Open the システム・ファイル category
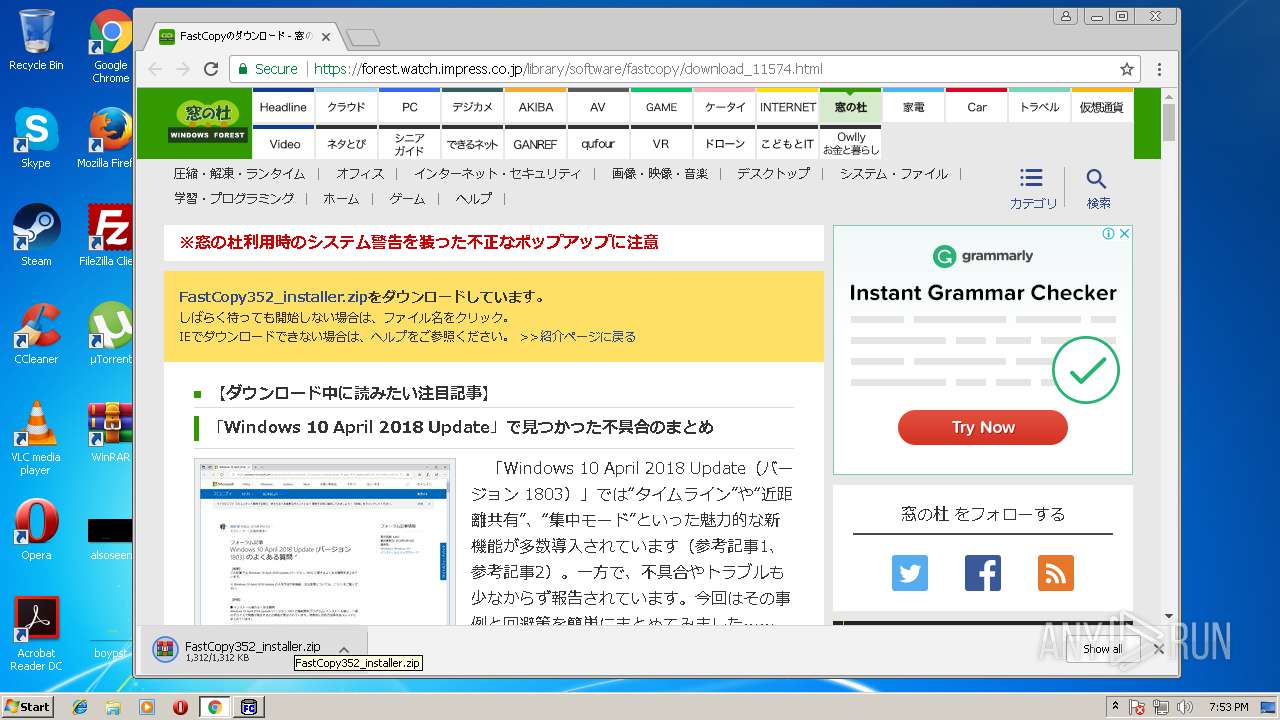Viewport: 1280px width, 720px height. pos(894,173)
